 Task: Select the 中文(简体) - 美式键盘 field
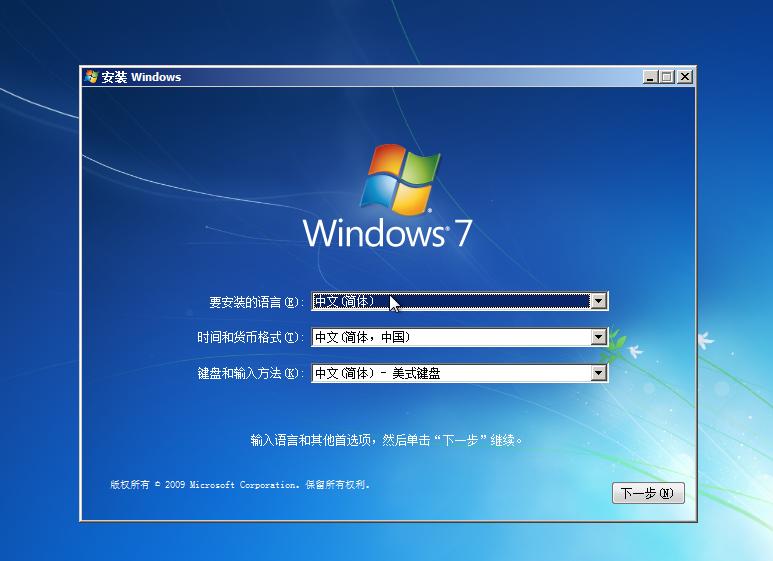coord(460,373)
